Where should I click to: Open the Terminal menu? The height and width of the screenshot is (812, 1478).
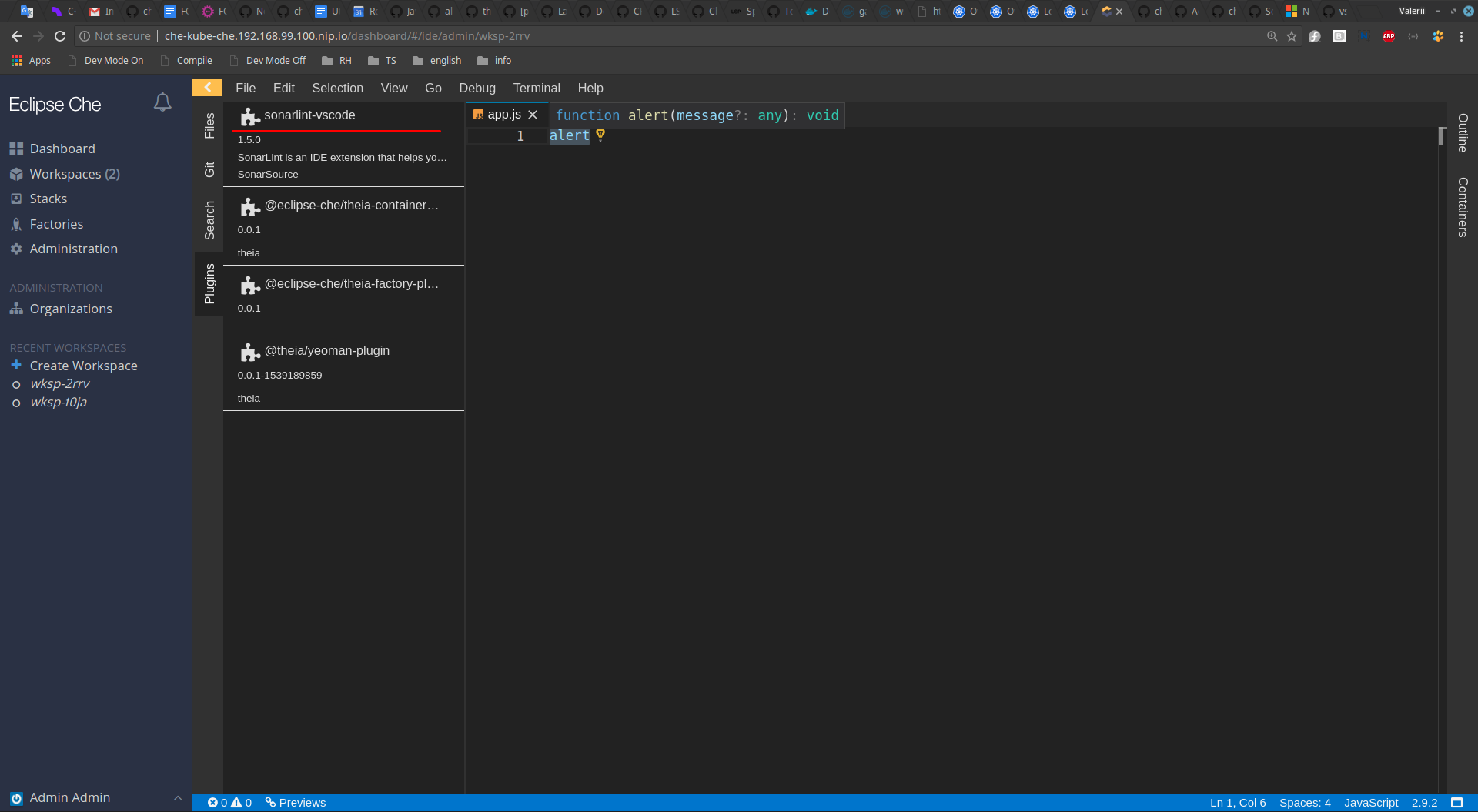pyautogui.click(x=537, y=88)
